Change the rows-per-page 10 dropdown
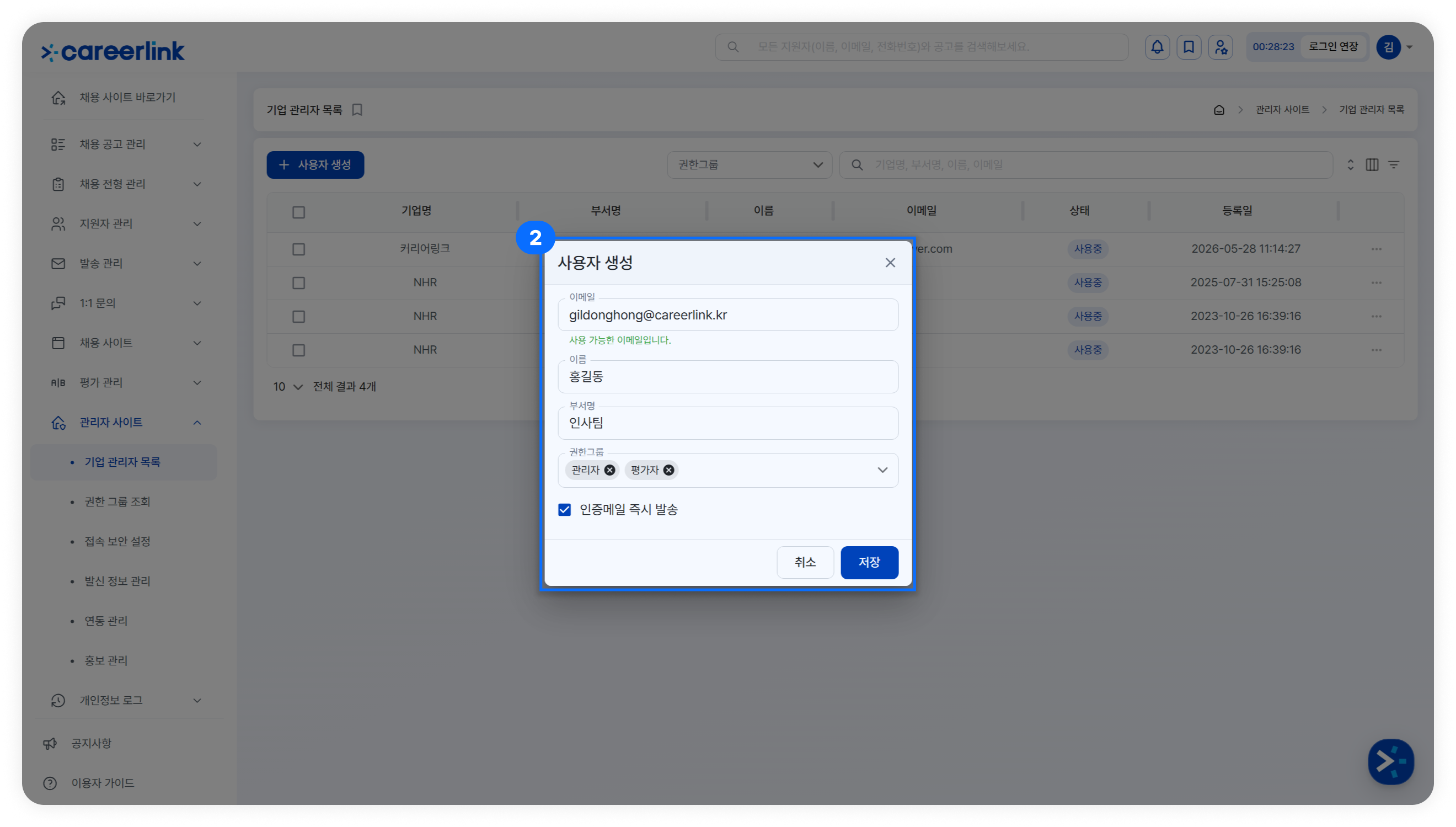1456x827 pixels. pos(288,387)
